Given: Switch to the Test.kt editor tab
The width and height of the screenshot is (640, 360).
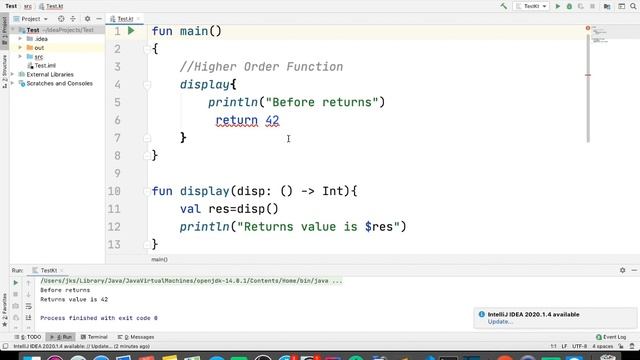Looking at the screenshot, I should (x=125, y=19).
